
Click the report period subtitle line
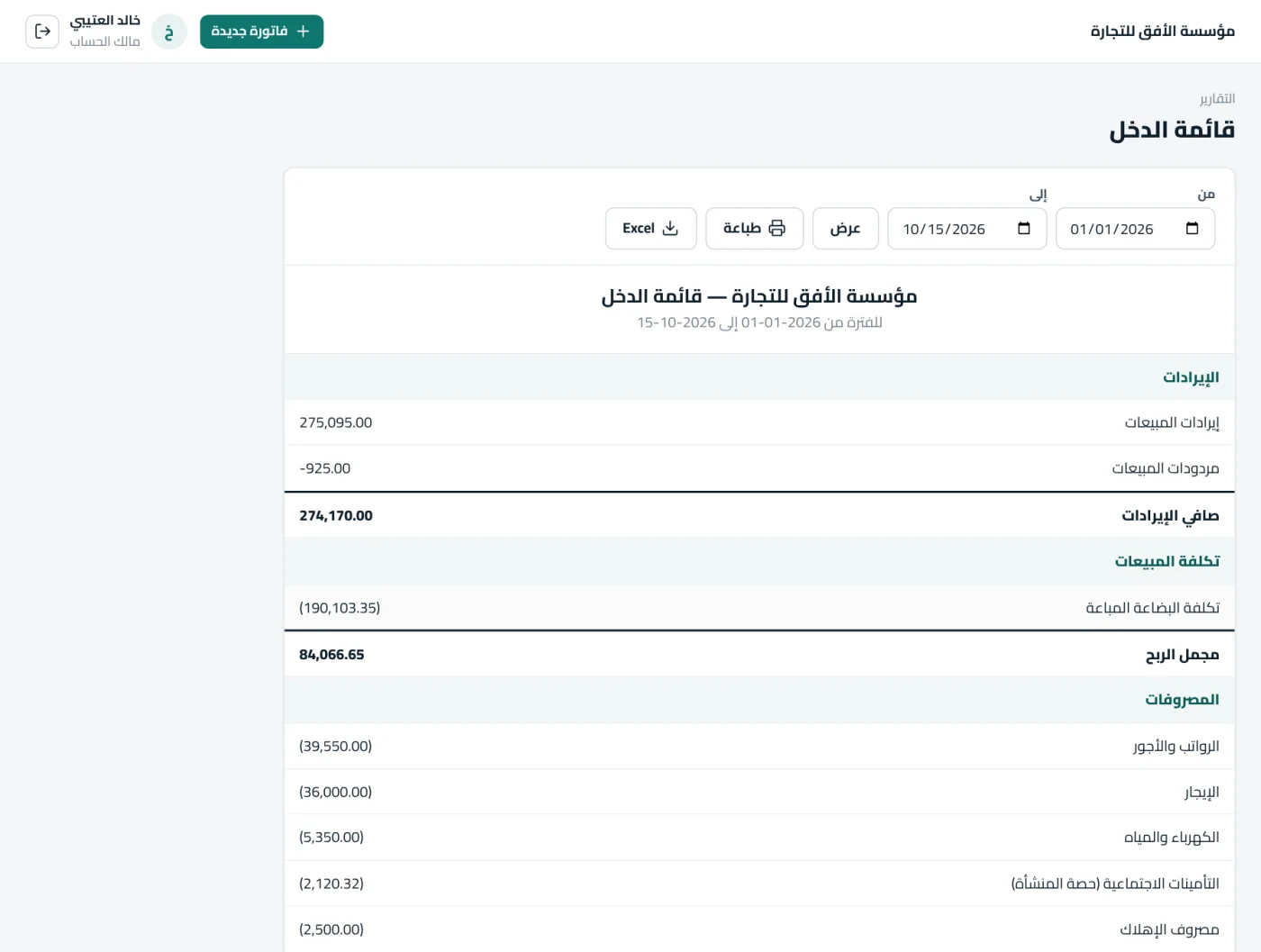pyautogui.click(x=759, y=322)
